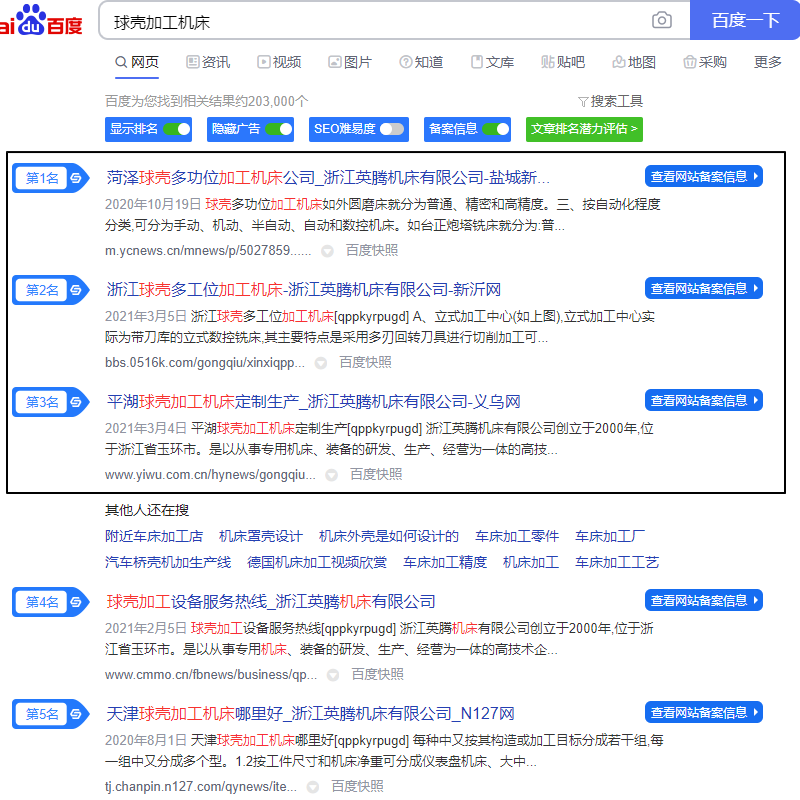Image resolution: width=800 pixels, height=800 pixels.
Task: Open result 平湖球壳加工机床定制生产
Action: click(313, 402)
